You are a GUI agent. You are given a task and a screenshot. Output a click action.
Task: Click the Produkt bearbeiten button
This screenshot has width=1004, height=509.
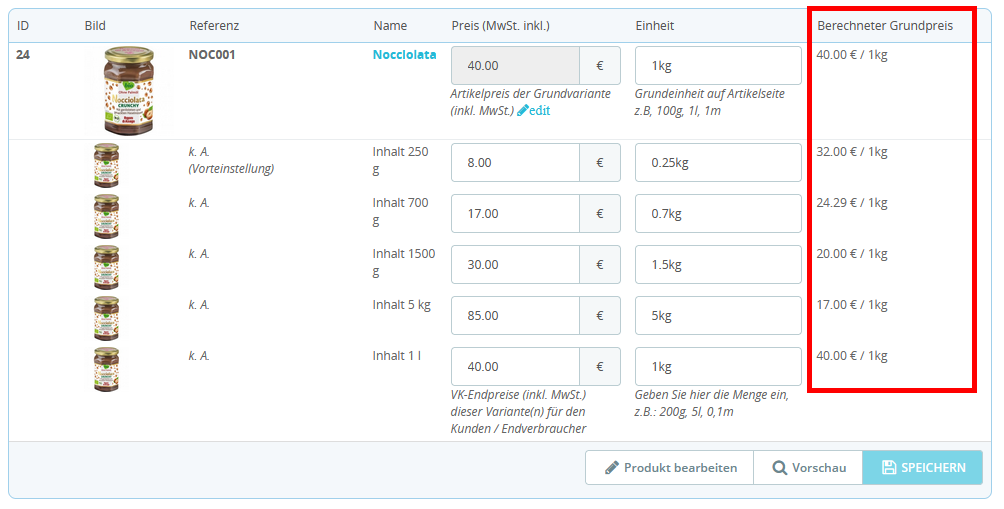coord(671,467)
